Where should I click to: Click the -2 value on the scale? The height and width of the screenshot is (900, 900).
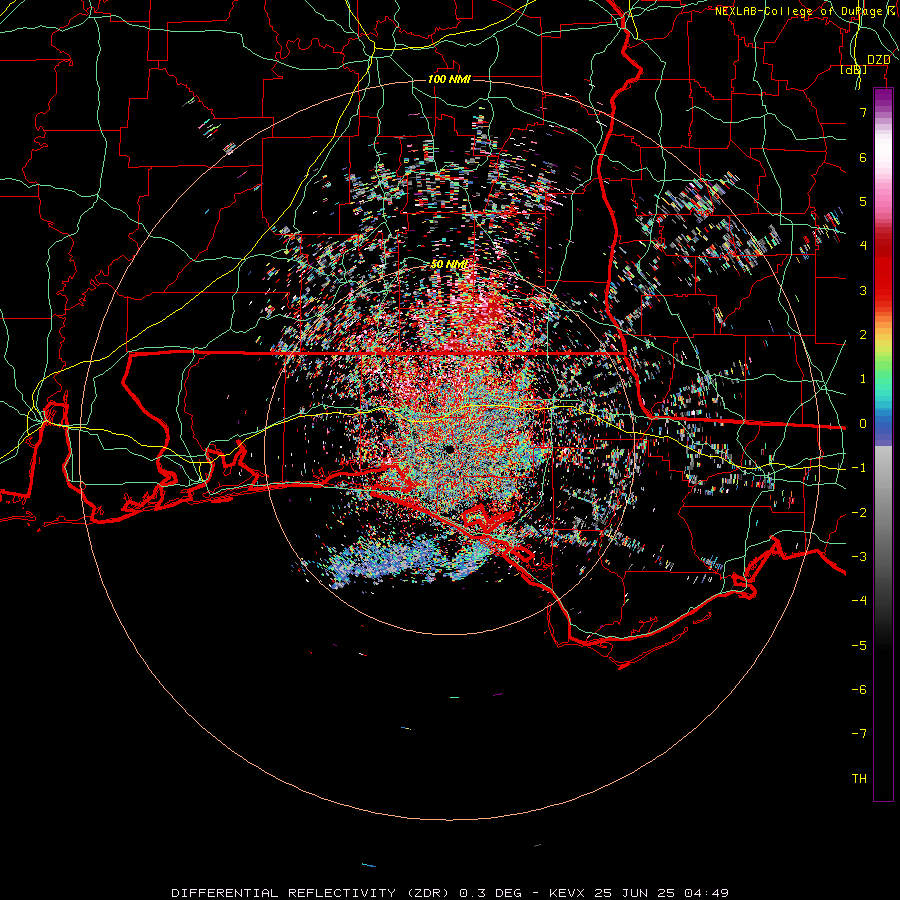pyautogui.click(x=859, y=513)
